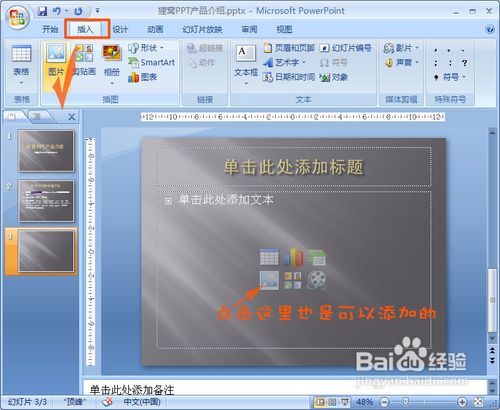Expand the 表格 dropdown arrow

point(22,83)
